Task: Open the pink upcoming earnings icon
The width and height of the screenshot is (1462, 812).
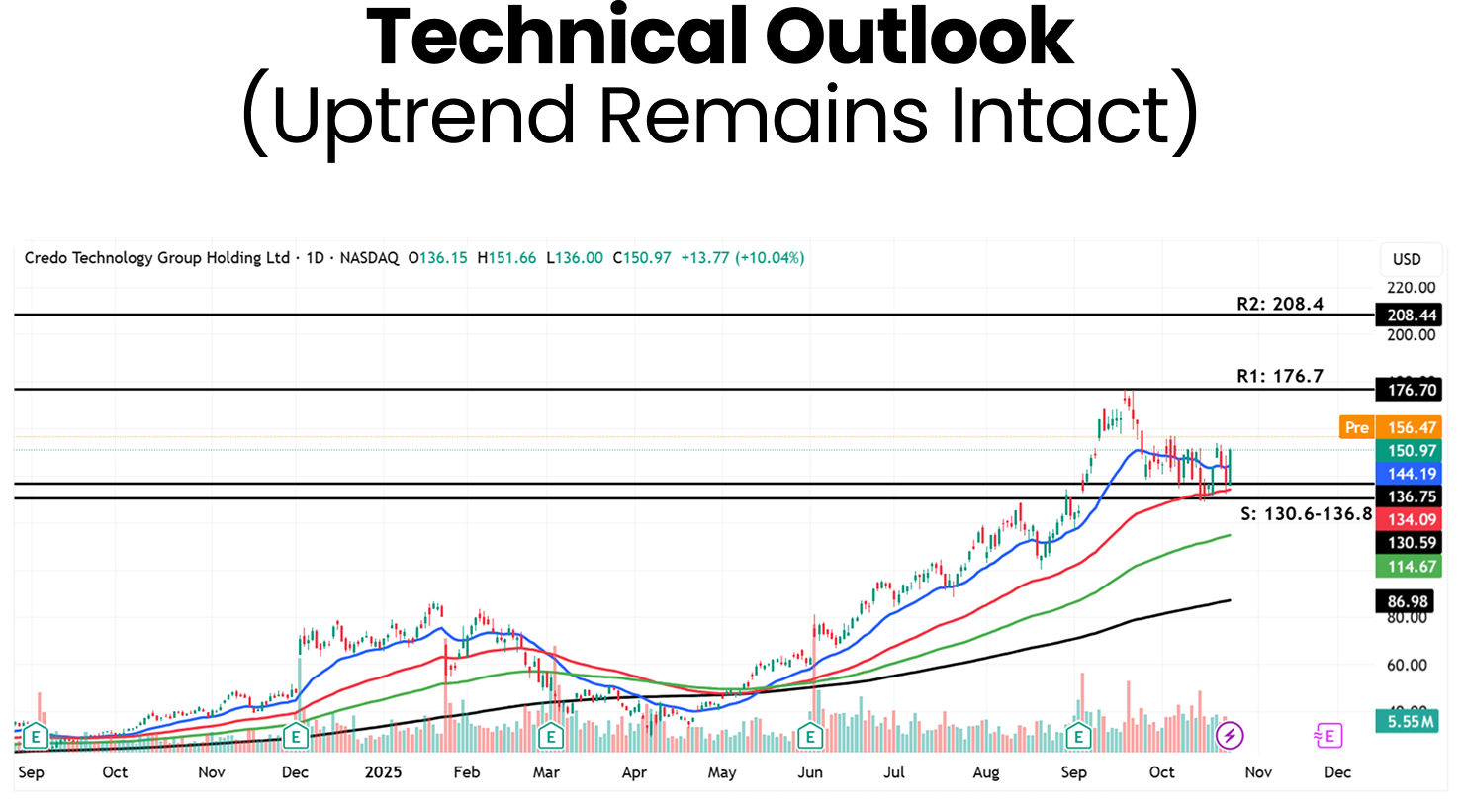Action: (1327, 735)
